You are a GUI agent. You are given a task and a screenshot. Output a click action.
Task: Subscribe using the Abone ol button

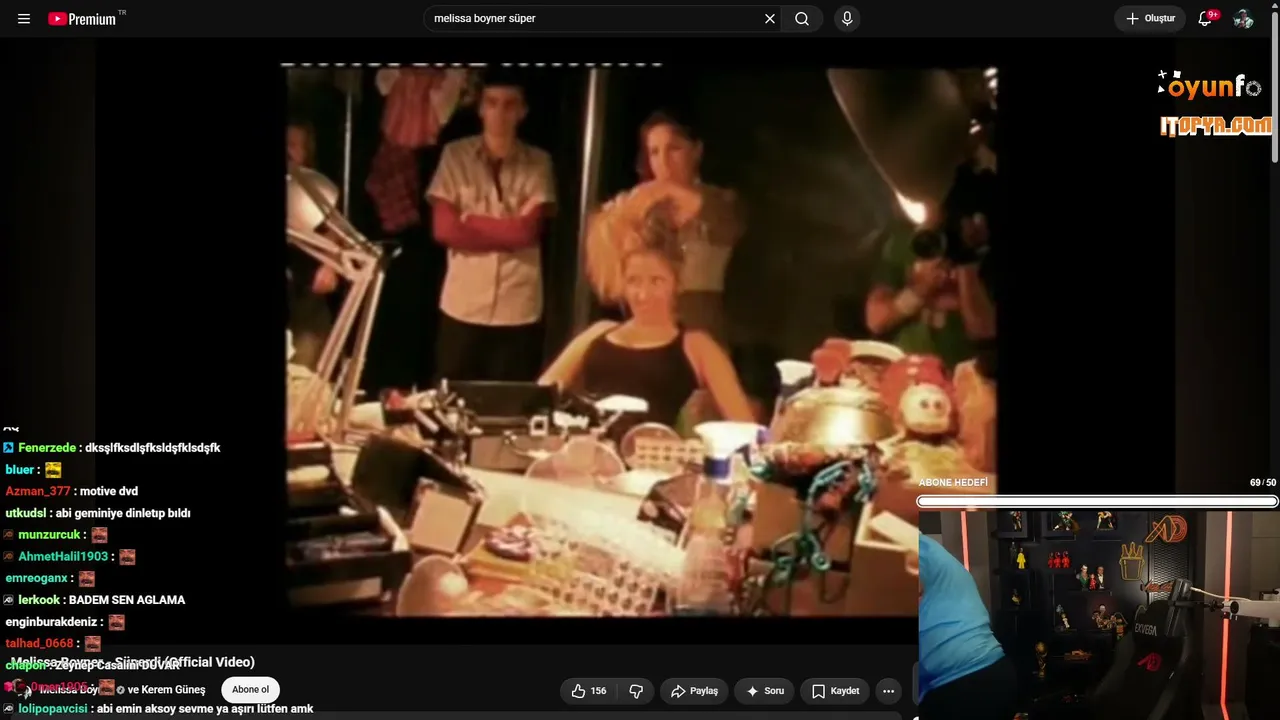tap(250, 690)
